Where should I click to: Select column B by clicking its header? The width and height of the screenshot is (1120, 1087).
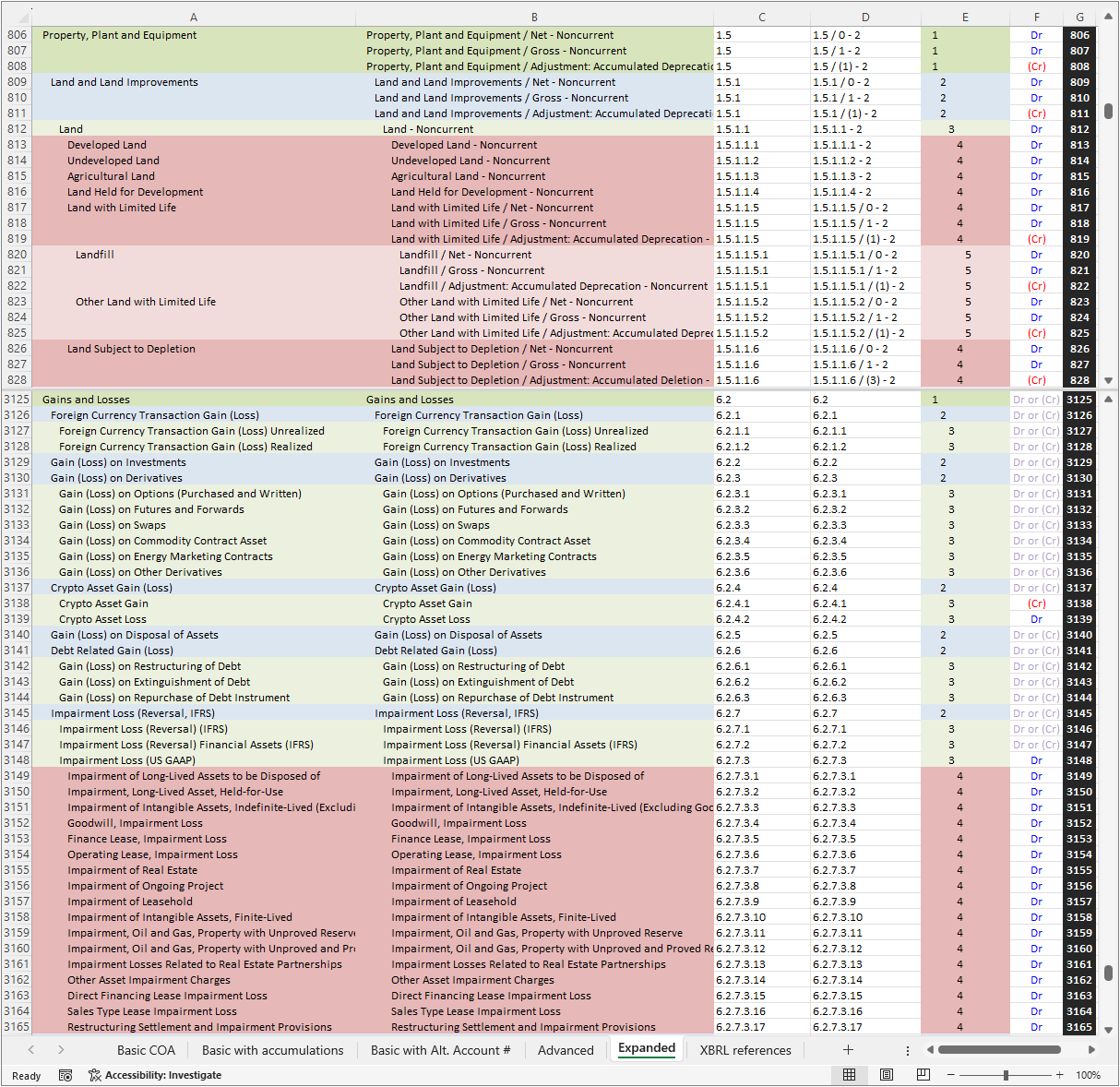(534, 16)
